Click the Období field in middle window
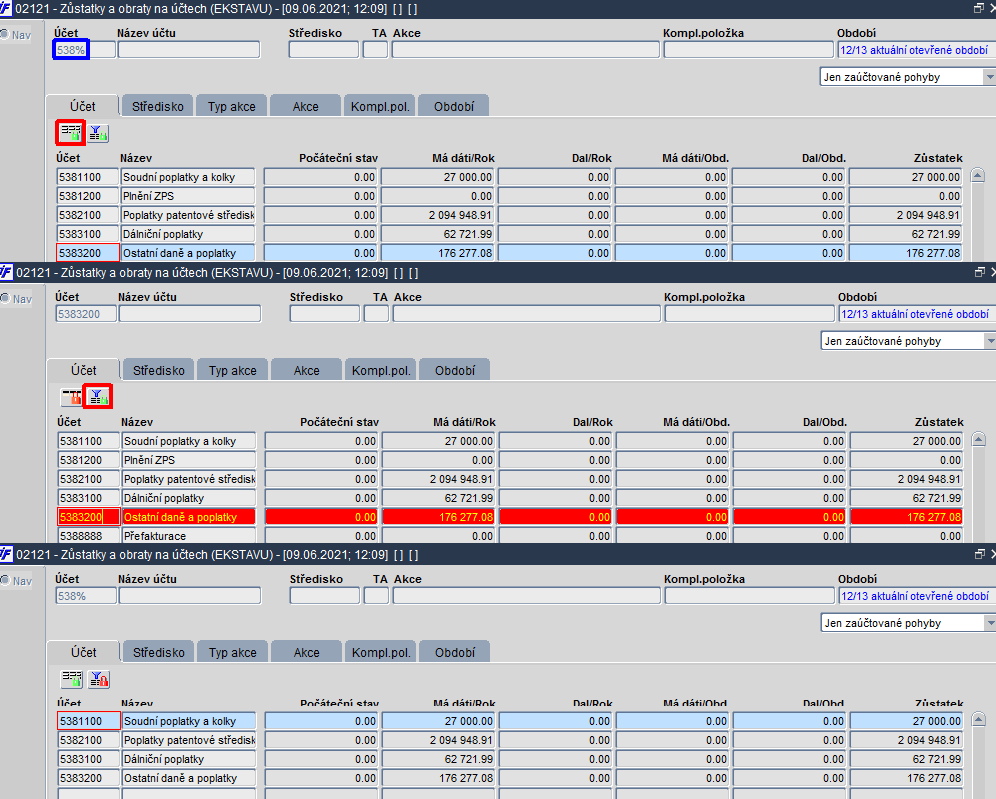 pos(917,314)
